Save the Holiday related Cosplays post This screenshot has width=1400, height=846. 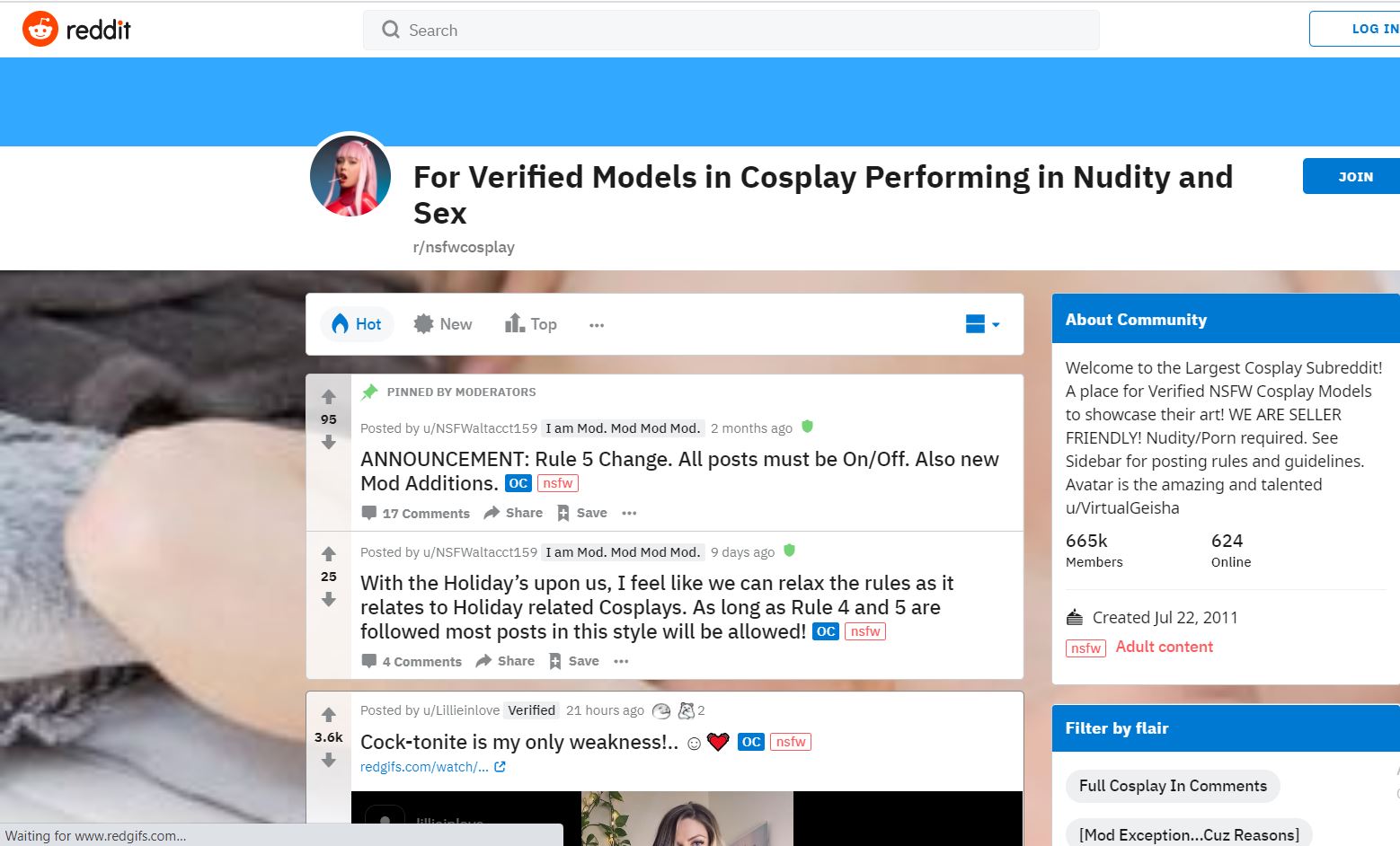pos(573,661)
